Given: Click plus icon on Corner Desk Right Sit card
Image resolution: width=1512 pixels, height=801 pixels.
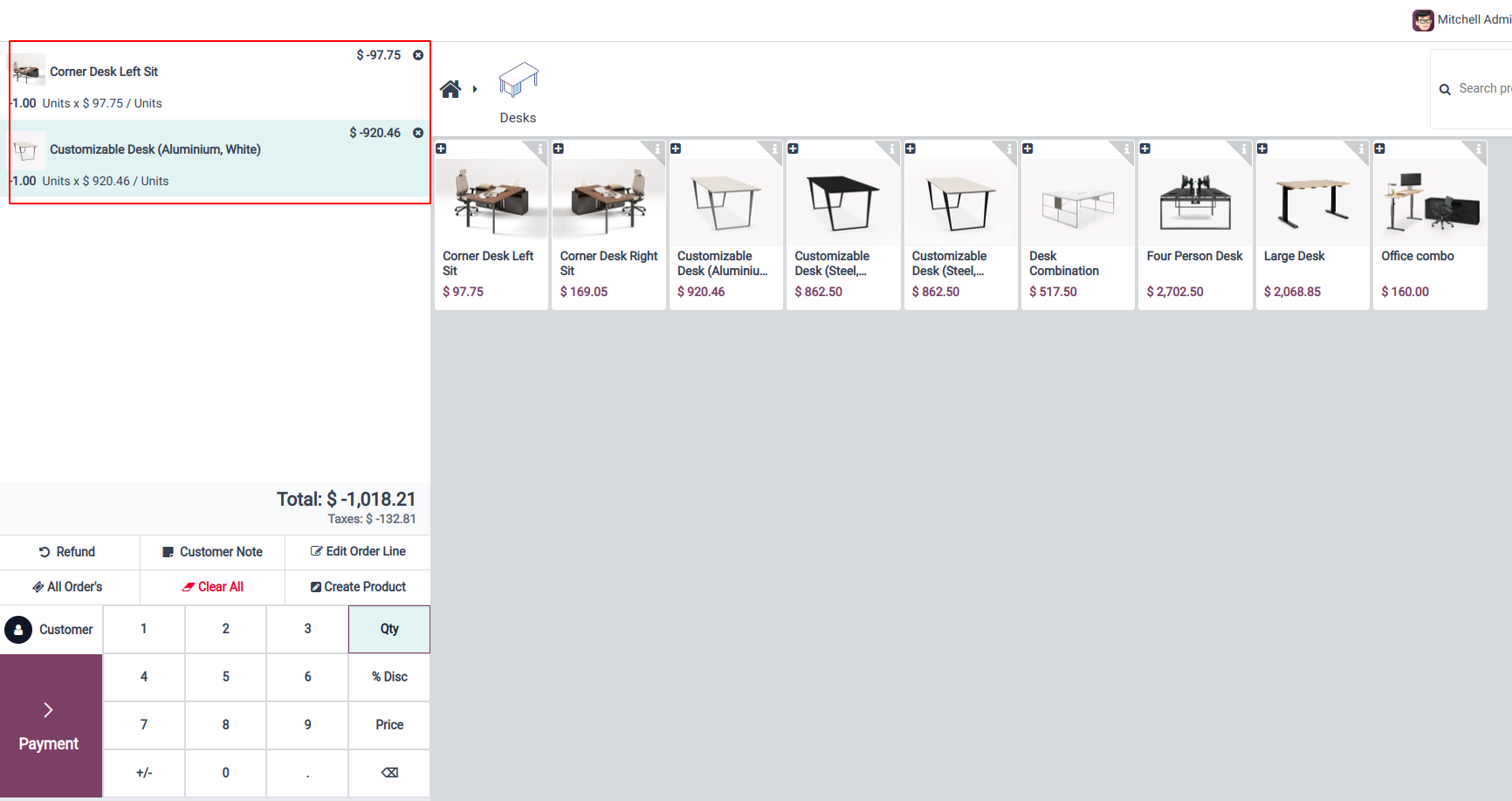Looking at the screenshot, I should tap(559, 148).
